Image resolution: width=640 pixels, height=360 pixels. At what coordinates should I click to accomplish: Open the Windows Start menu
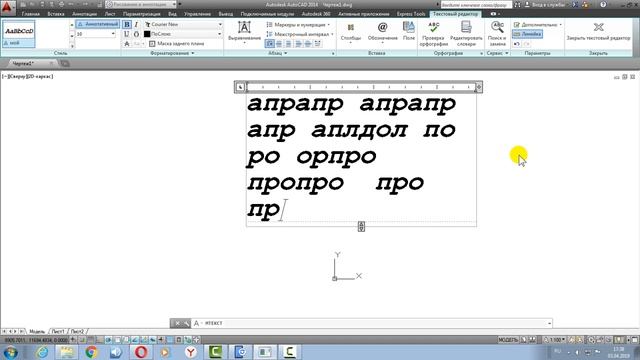coord(10,352)
